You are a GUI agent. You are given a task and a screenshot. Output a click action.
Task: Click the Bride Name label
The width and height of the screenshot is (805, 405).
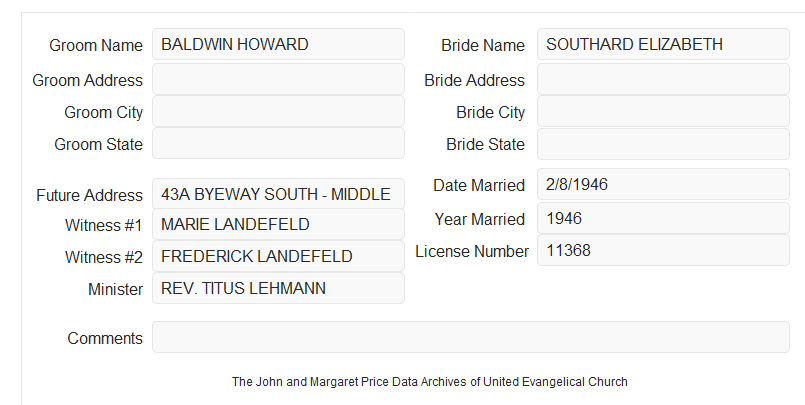(x=483, y=45)
